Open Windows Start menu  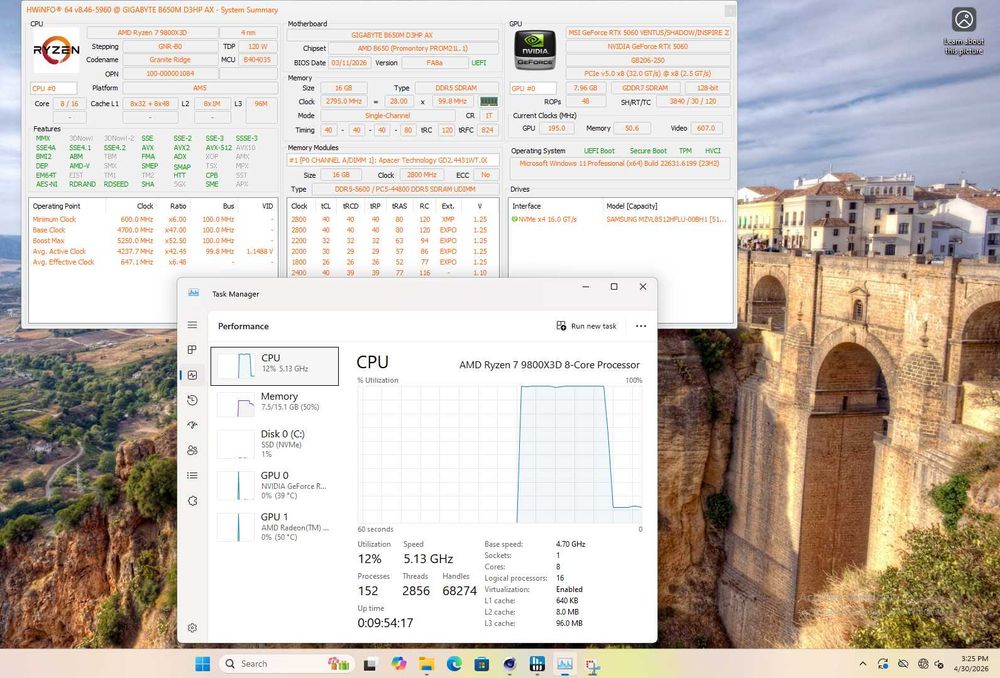point(203,664)
